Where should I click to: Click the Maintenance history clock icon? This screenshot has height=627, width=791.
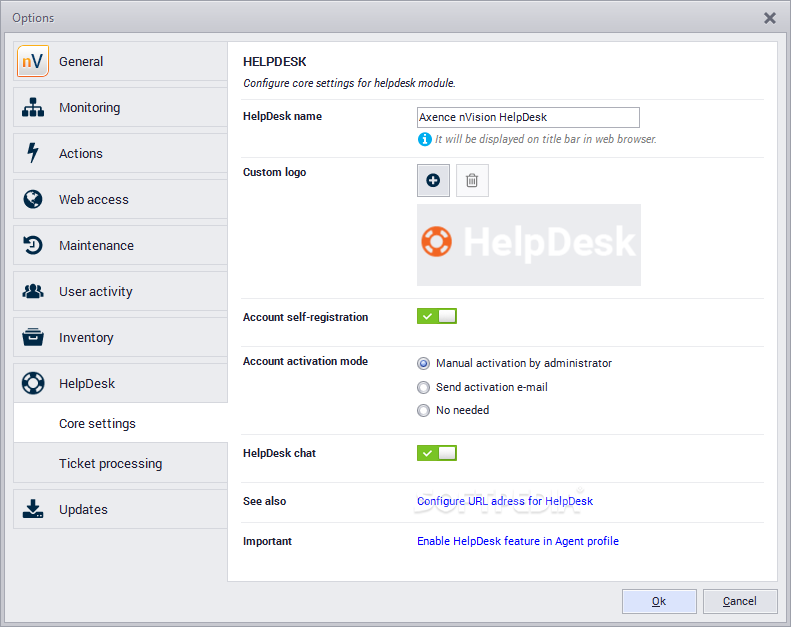[33, 245]
